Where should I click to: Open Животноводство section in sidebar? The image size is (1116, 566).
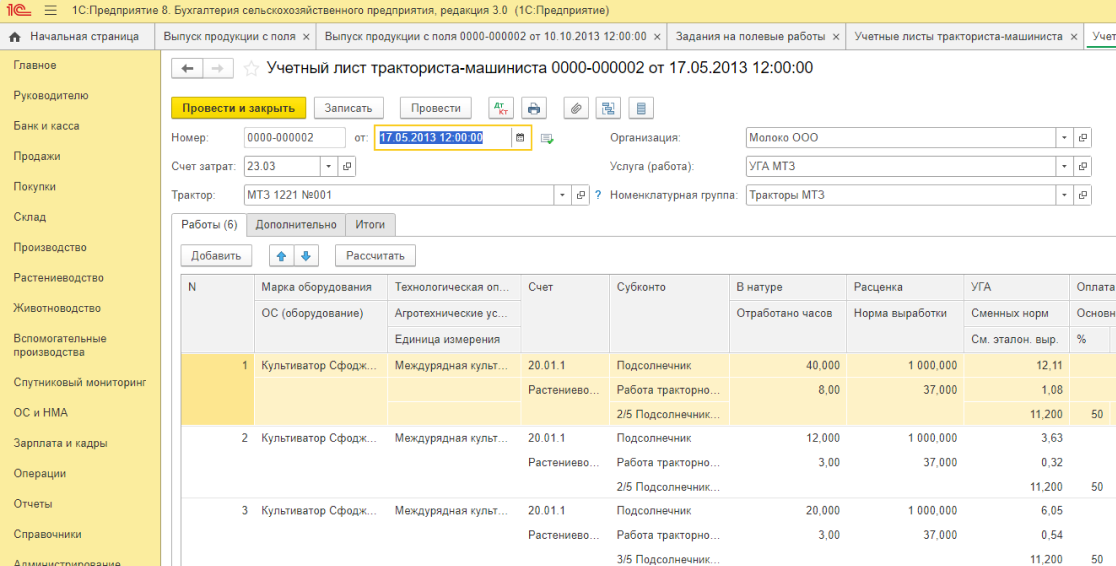[57, 308]
